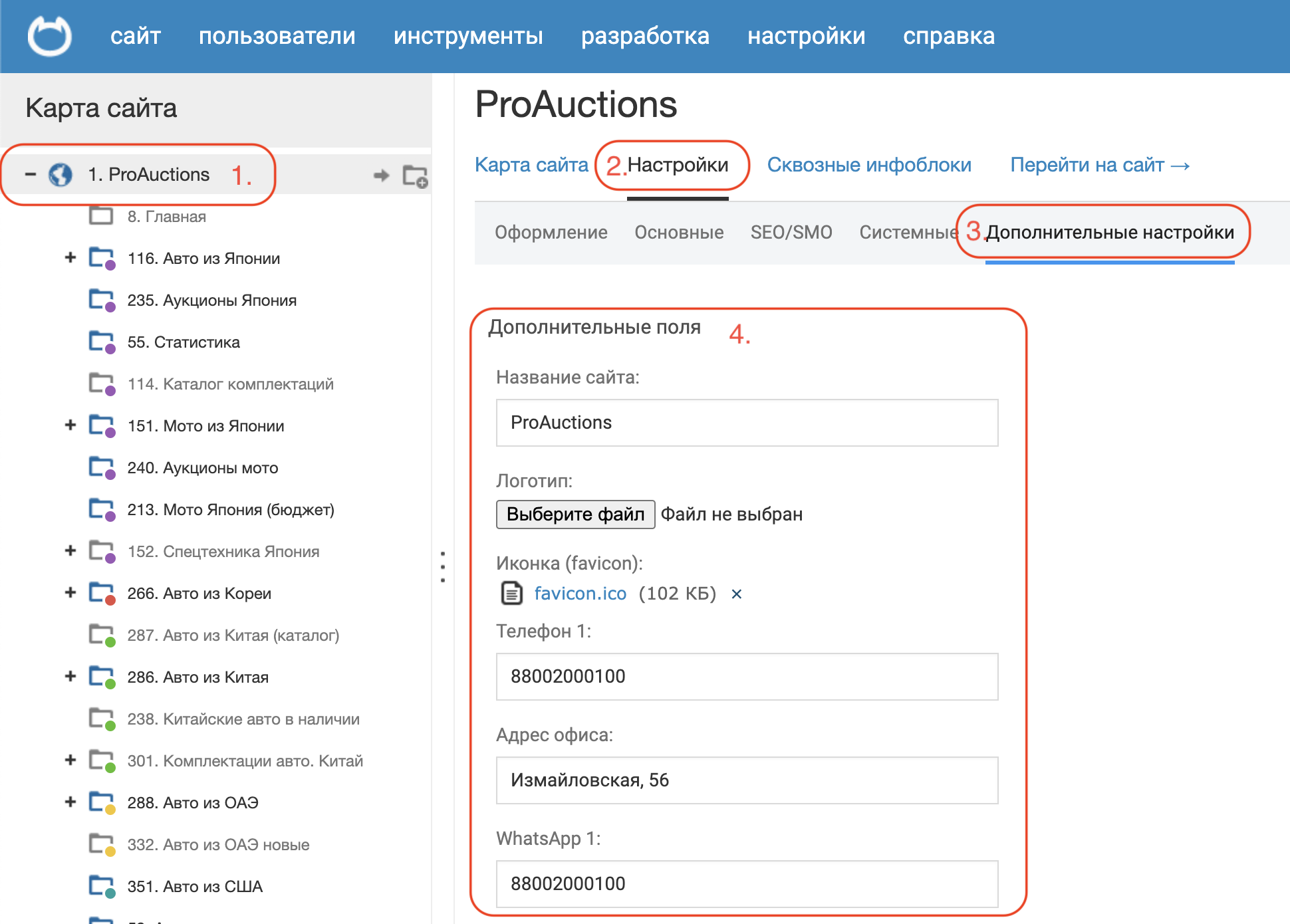The image size is (1290, 924).
Task: Open the Сквозные инфоблоки tab
Action: 869,165
